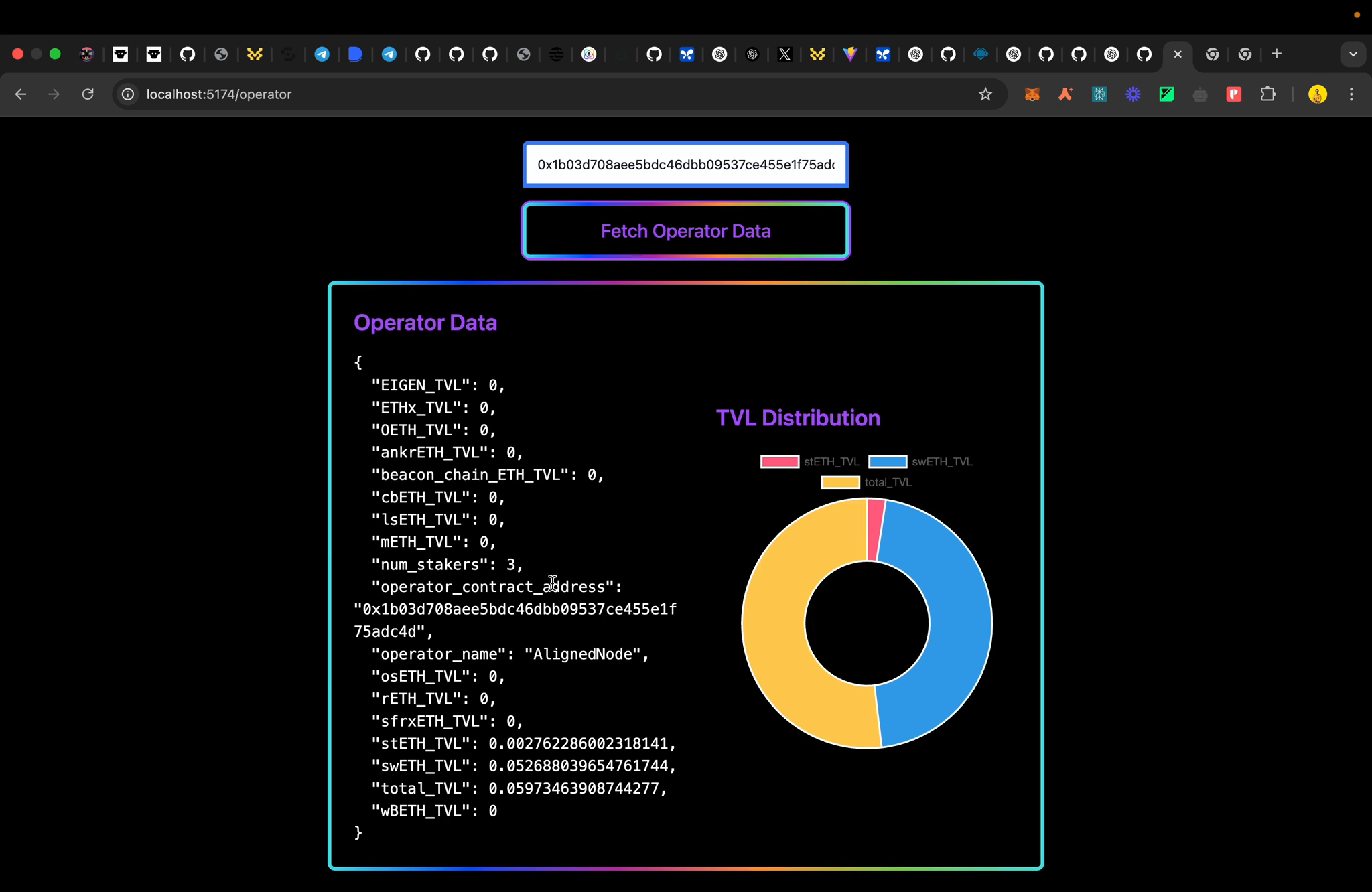Image resolution: width=1372 pixels, height=892 pixels.
Task: View site information for localhost
Action: click(x=127, y=94)
